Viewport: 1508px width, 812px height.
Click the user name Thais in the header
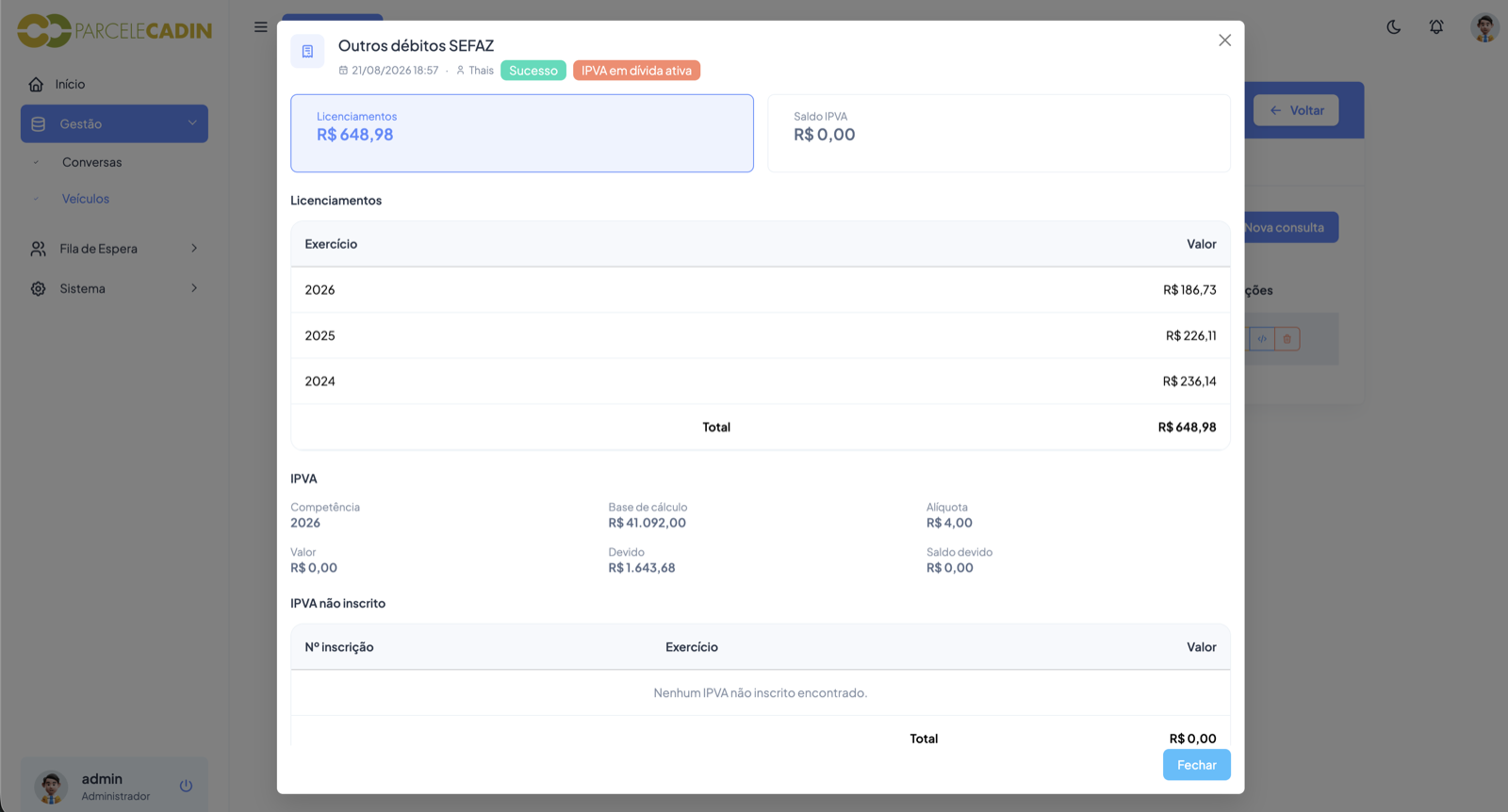481,71
